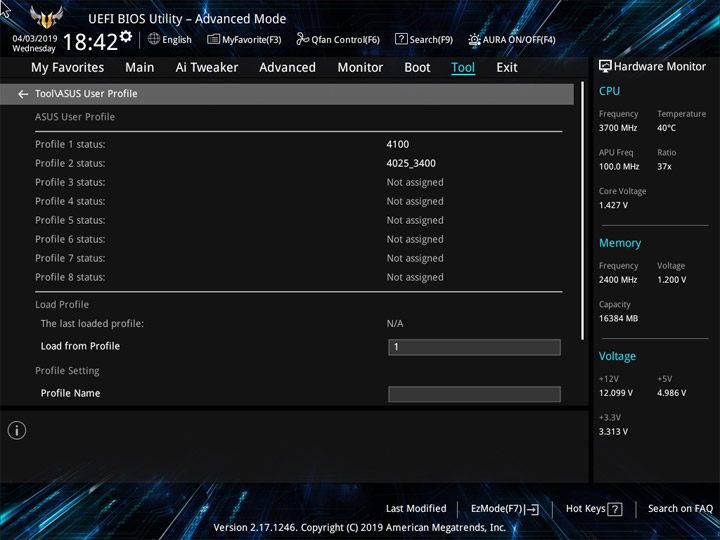Open the Exit tab
Screen dimensions: 720x540
tap(507, 68)
